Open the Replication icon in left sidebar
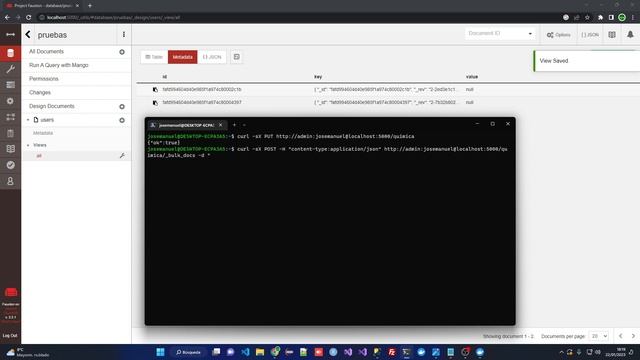The image size is (640, 360). 11,117
